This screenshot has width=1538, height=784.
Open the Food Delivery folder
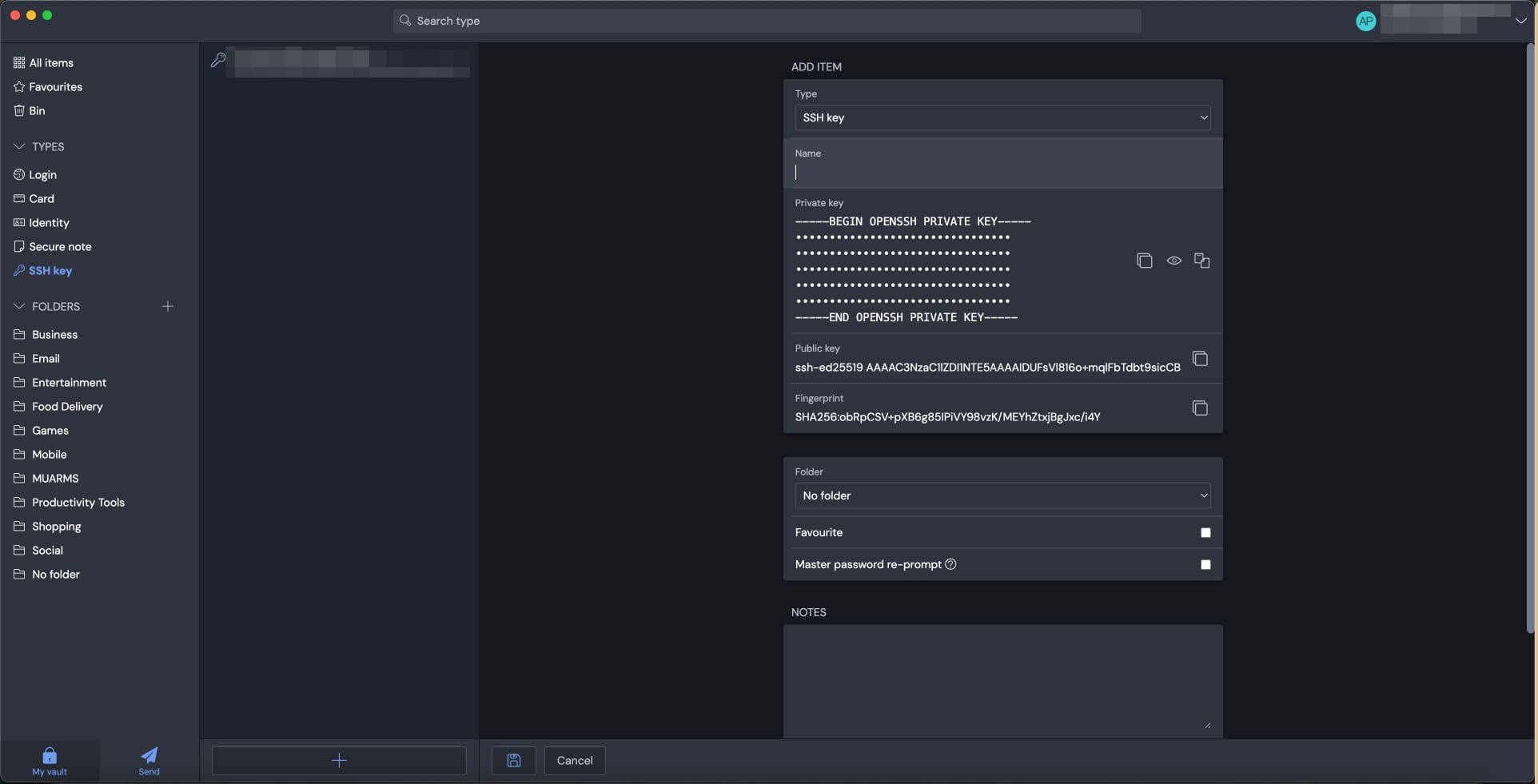[x=58, y=406]
